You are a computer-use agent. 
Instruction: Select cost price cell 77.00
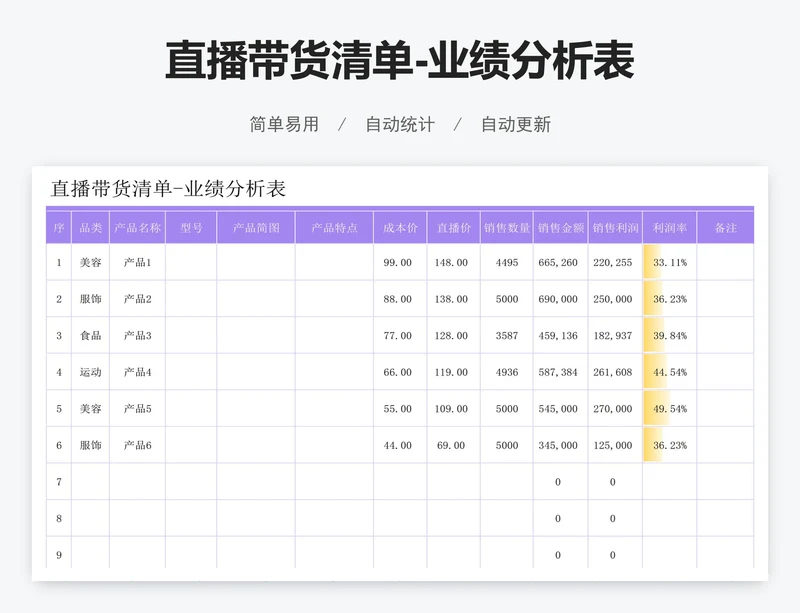400,336
